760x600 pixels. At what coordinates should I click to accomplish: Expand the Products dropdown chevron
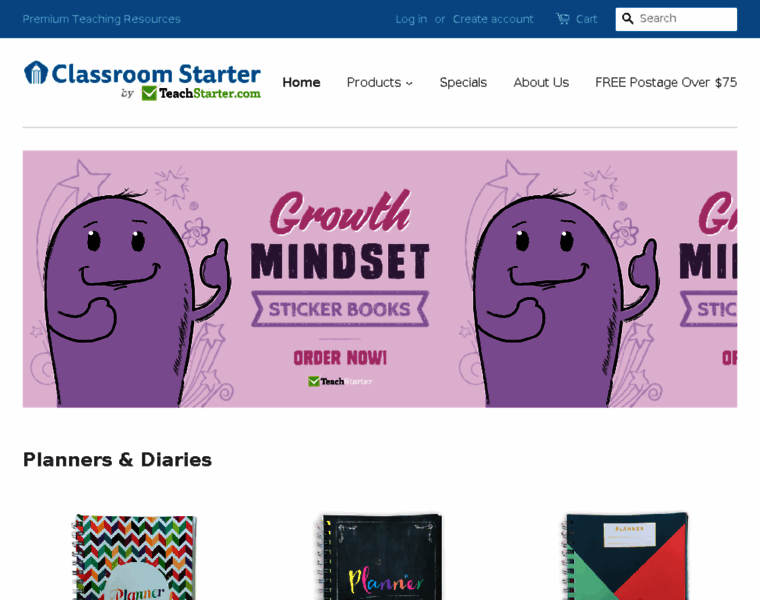coord(410,83)
